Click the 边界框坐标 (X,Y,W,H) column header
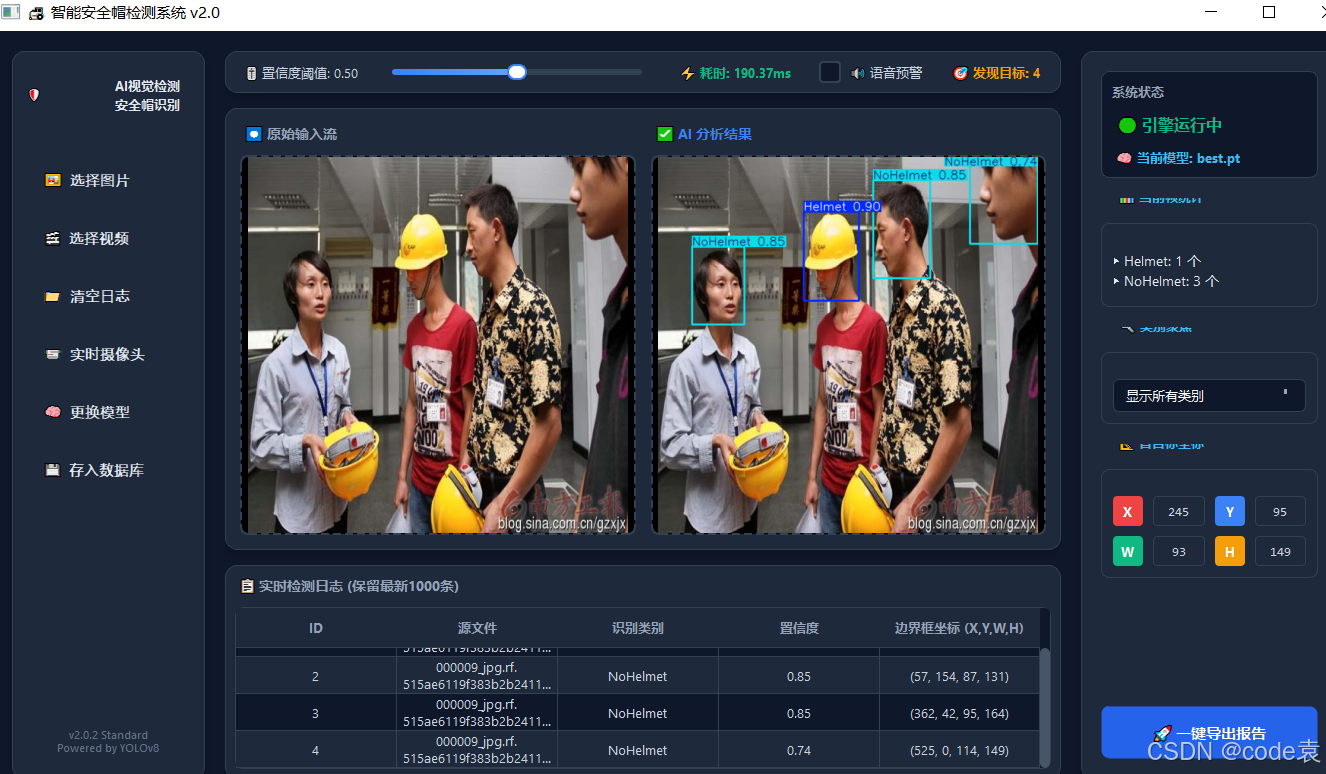This screenshot has height=774, width=1326. click(959, 628)
